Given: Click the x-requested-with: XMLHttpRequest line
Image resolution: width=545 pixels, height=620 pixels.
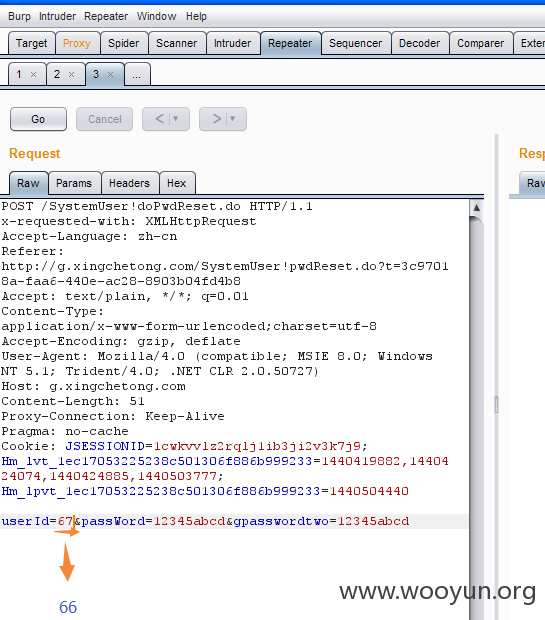Looking at the screenshot, I should pos(129,221).
